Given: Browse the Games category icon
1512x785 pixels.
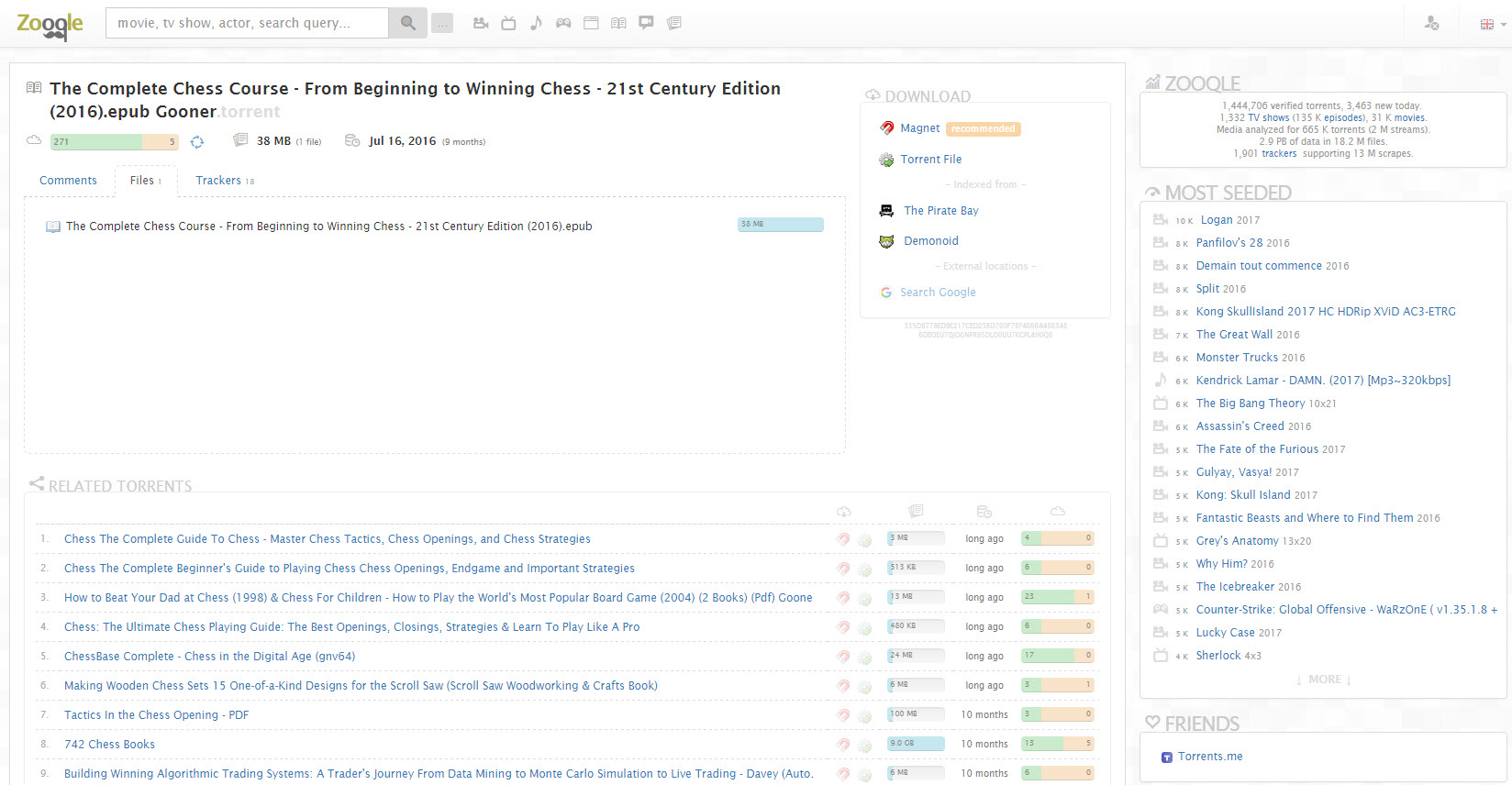Looking at the screenshot, I should pyautogui.click(x=563, y=23).
